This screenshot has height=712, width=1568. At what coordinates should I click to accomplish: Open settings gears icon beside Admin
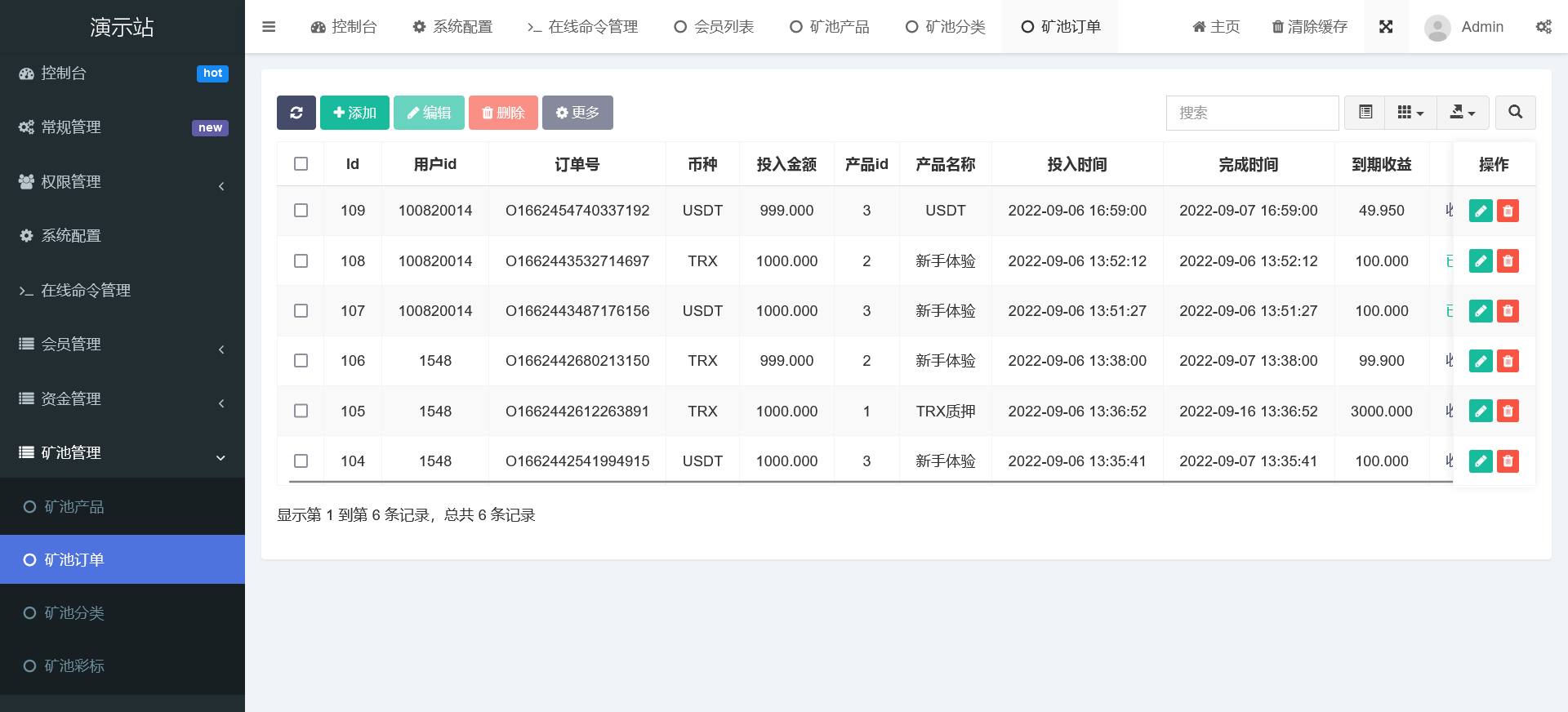[x=1543, y=27]
